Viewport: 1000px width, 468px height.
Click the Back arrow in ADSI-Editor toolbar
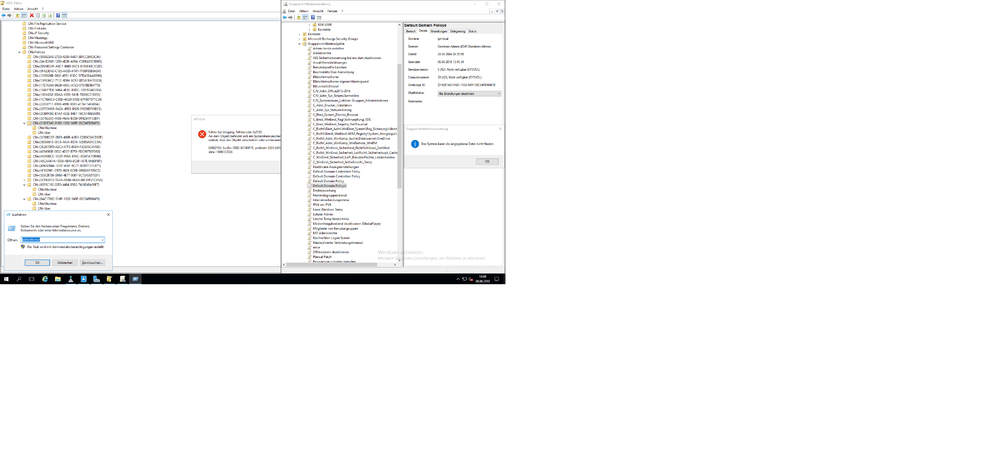[x=4, y=16]
